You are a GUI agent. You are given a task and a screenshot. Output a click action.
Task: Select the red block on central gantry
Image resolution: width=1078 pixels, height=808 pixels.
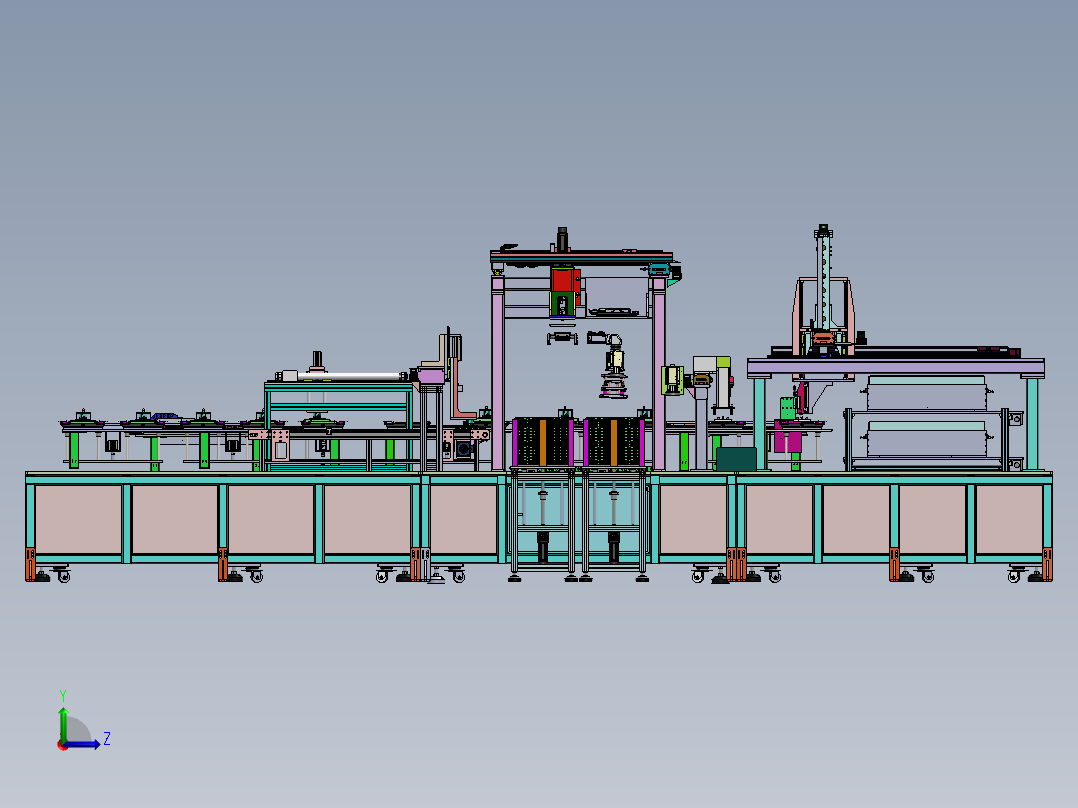point(564,280)
